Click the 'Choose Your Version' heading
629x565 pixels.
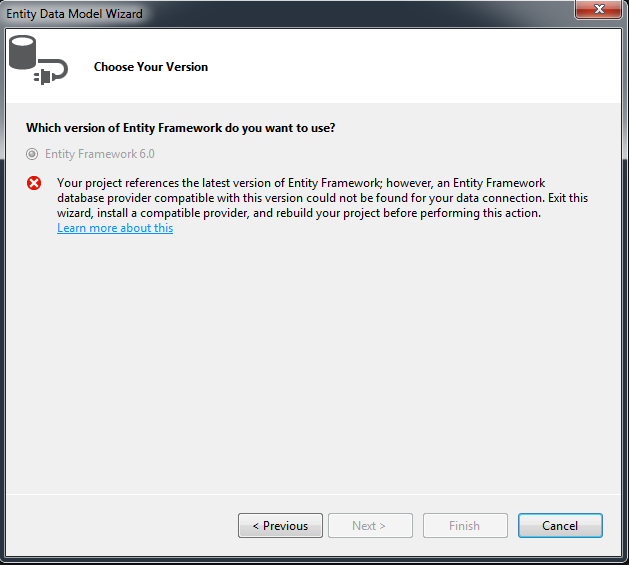(x=151, y=67)
